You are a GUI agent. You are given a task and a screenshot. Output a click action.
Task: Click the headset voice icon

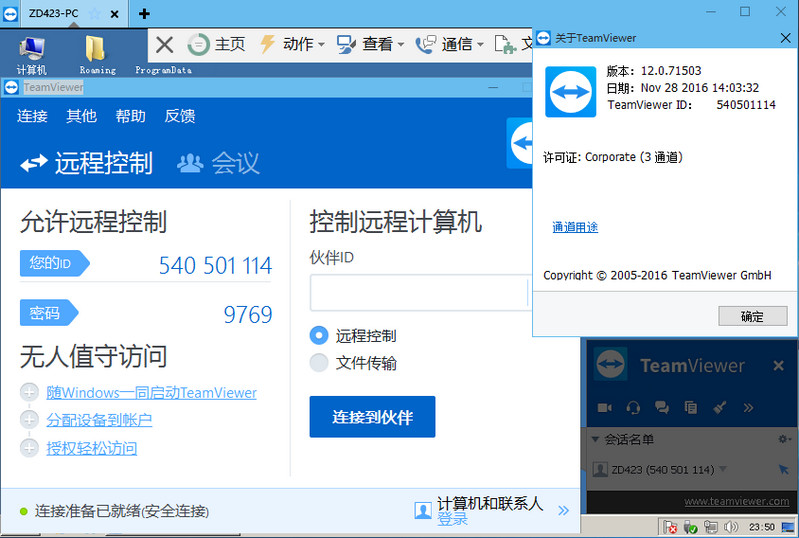633,408
